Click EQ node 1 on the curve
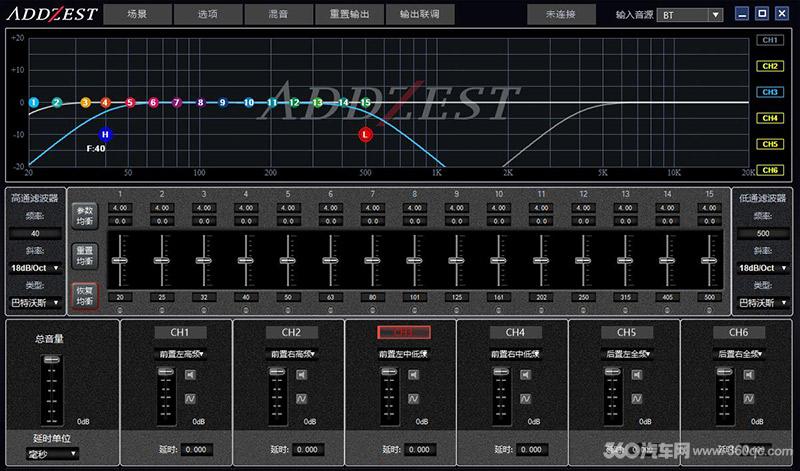 [x=34, y=103]
